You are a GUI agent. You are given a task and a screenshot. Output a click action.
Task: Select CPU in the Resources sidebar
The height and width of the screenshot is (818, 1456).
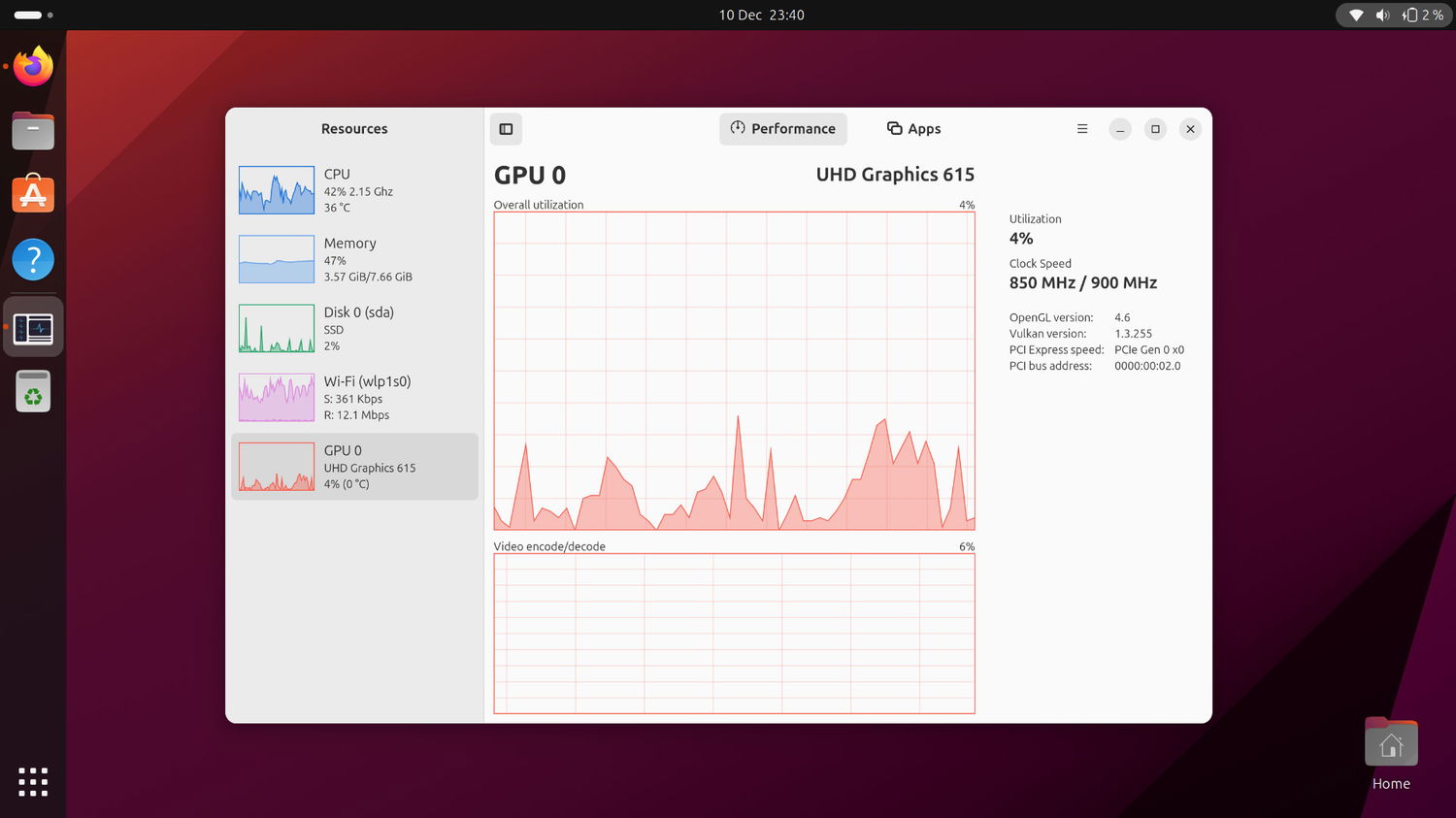354,190
